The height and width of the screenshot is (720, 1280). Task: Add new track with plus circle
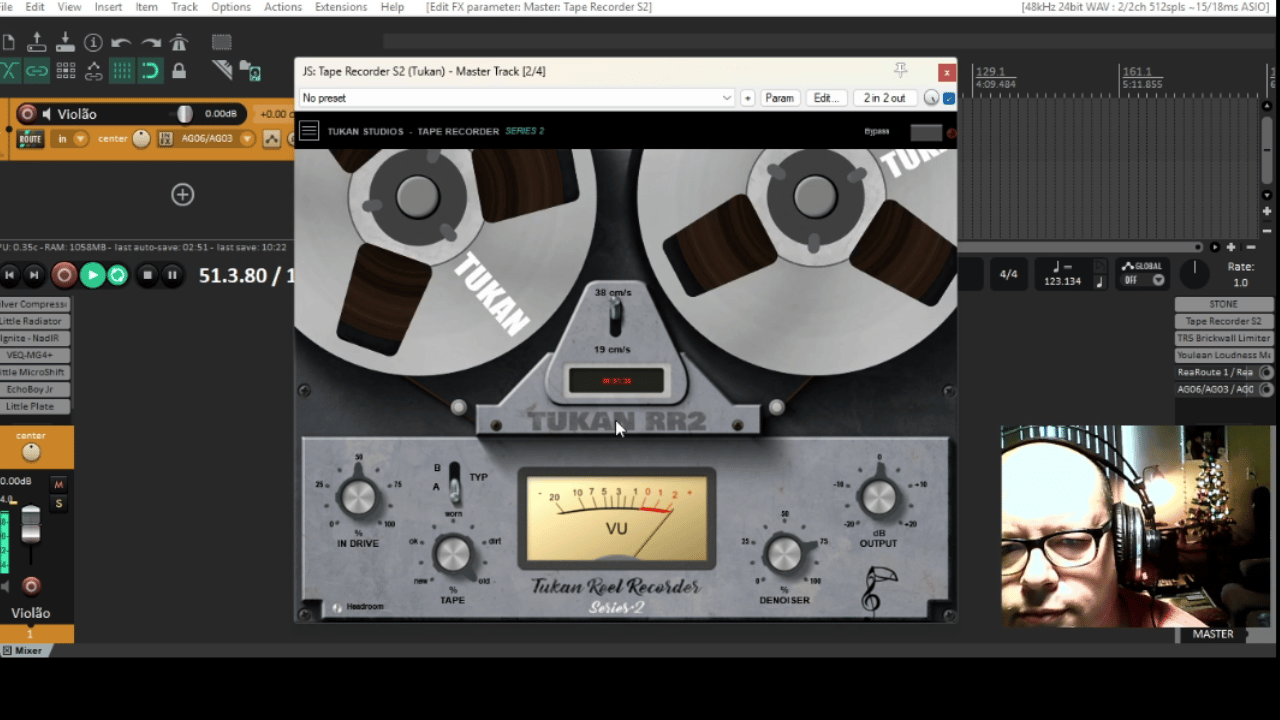182,195
